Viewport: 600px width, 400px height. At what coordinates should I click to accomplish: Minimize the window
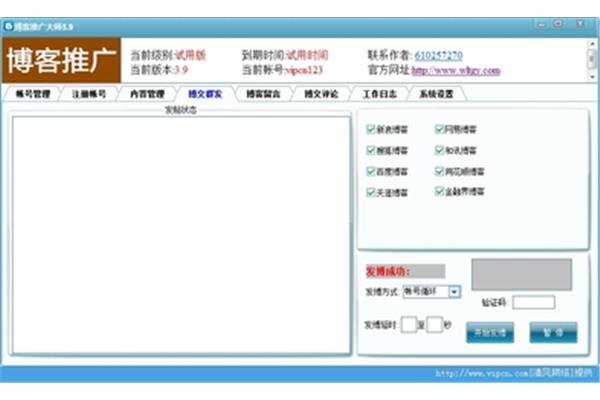tap(541, 24)
